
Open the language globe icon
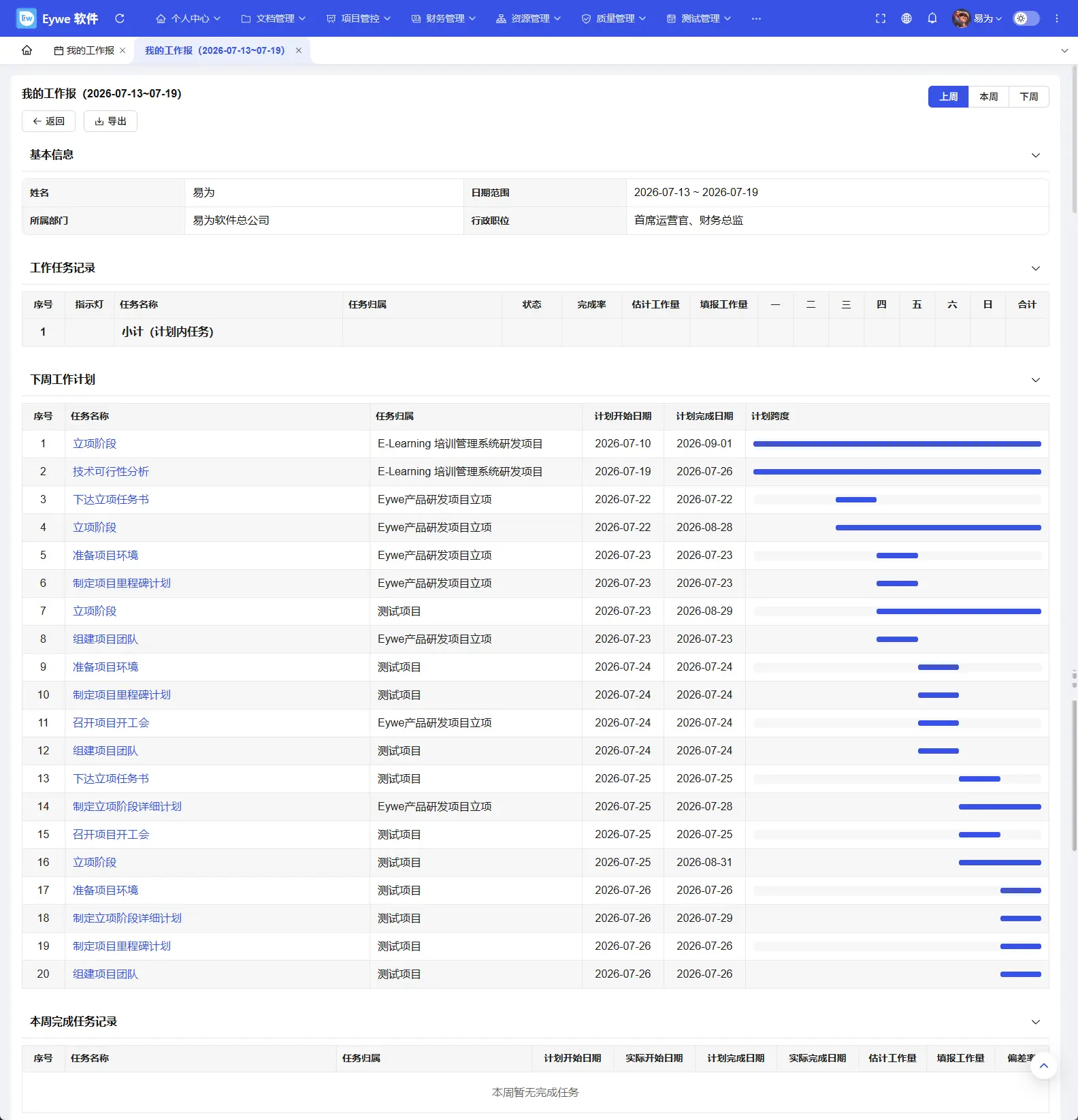click(906, 18)
